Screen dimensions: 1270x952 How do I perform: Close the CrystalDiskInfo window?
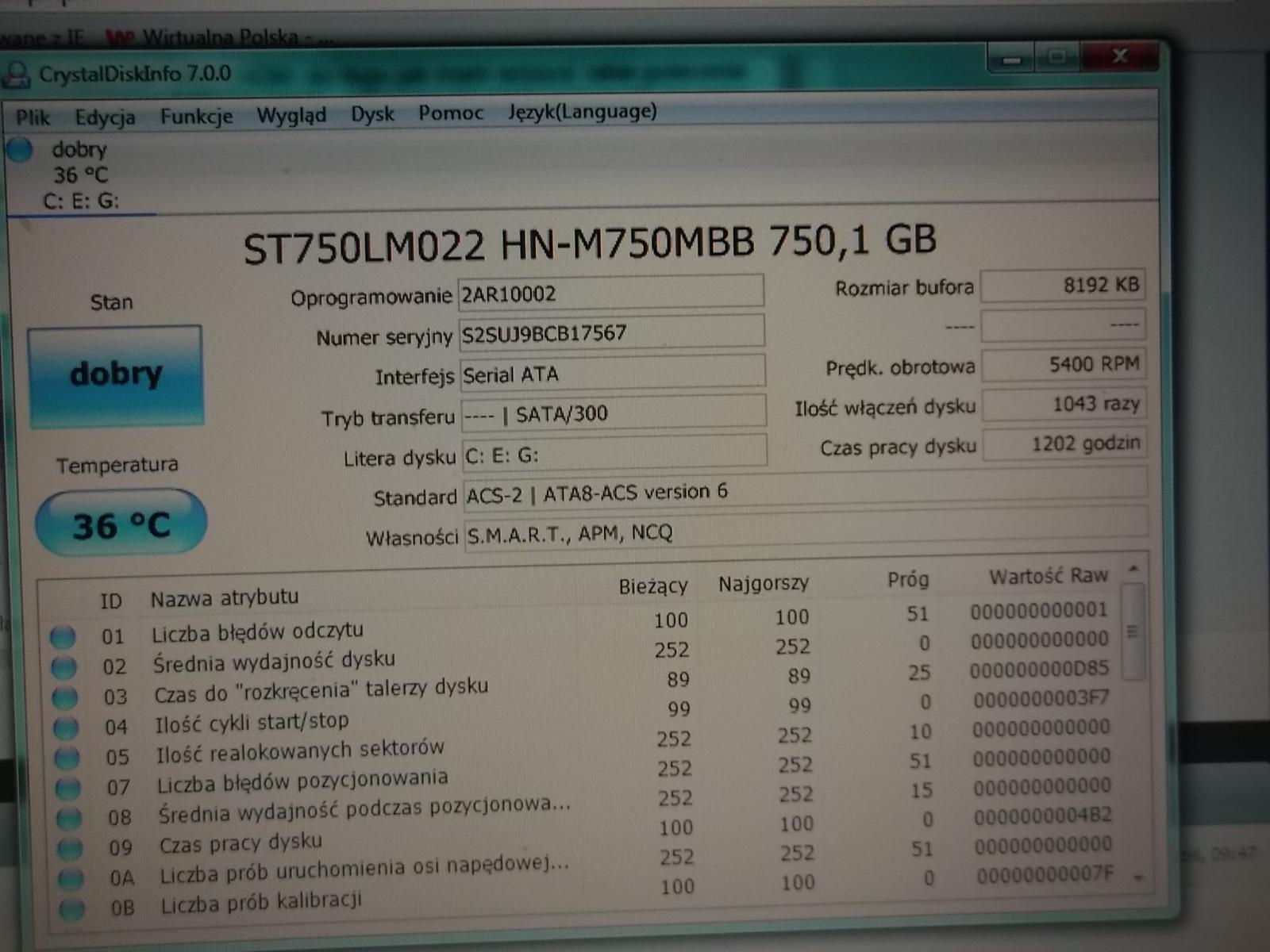click(x=1120, y=56)
